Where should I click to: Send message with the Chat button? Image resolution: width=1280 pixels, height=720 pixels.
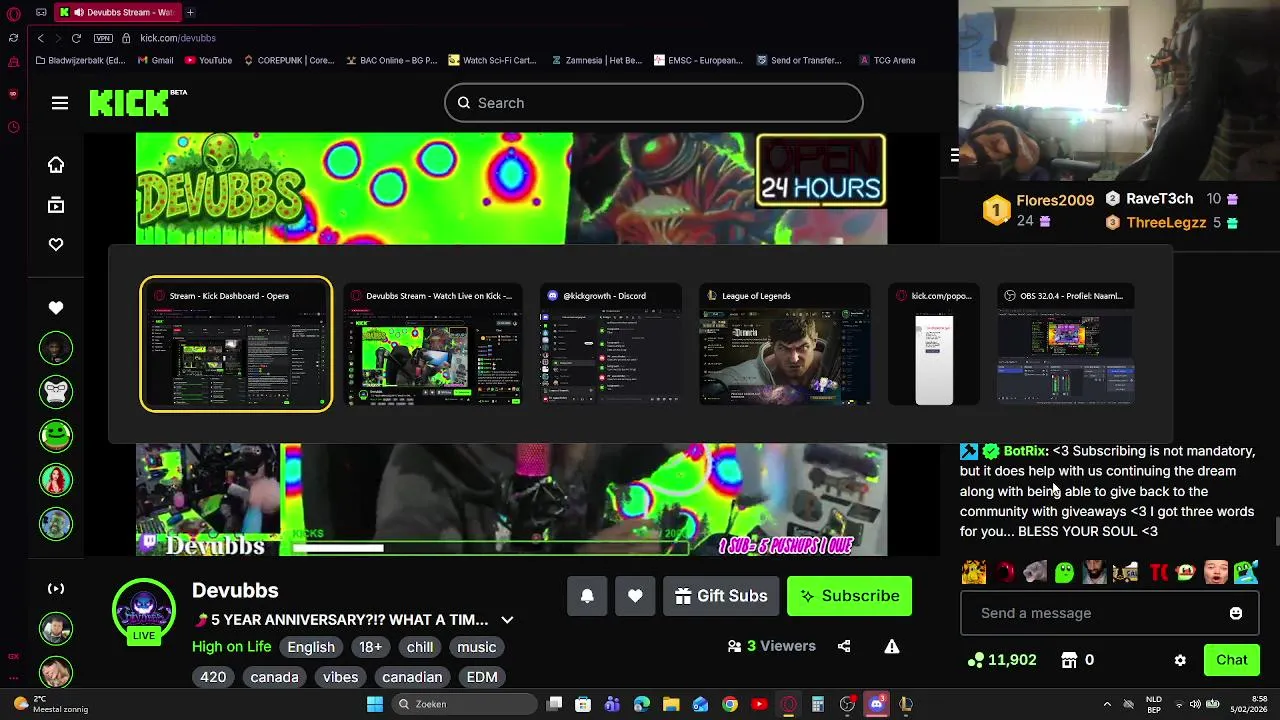tap(1232, 660)
